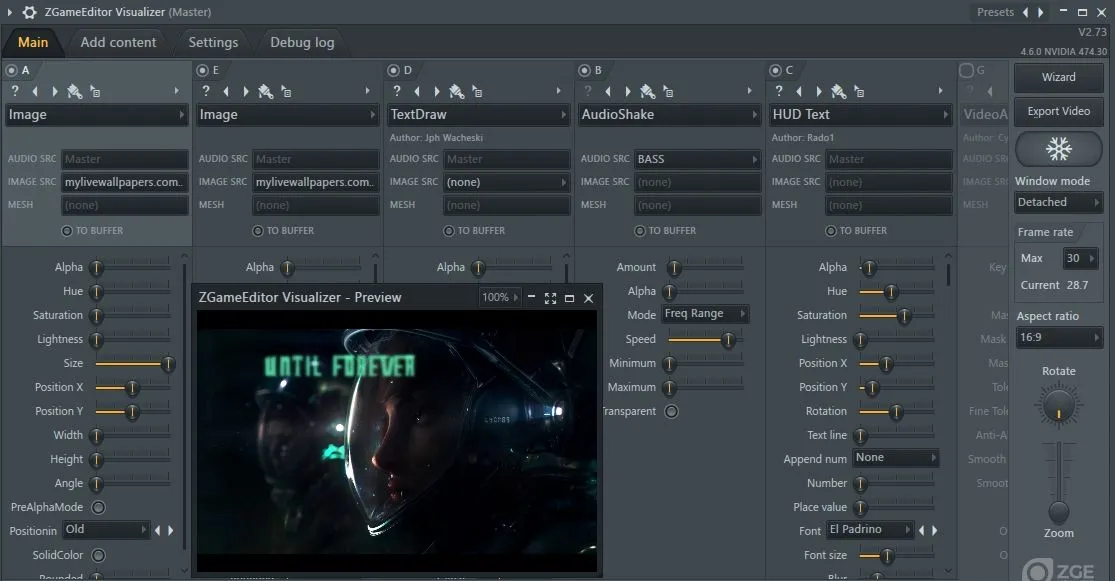The height and width of the screenshot is (581, 1115).
Task: Open Freq Range mode dropdown
Action: [705, 314]
